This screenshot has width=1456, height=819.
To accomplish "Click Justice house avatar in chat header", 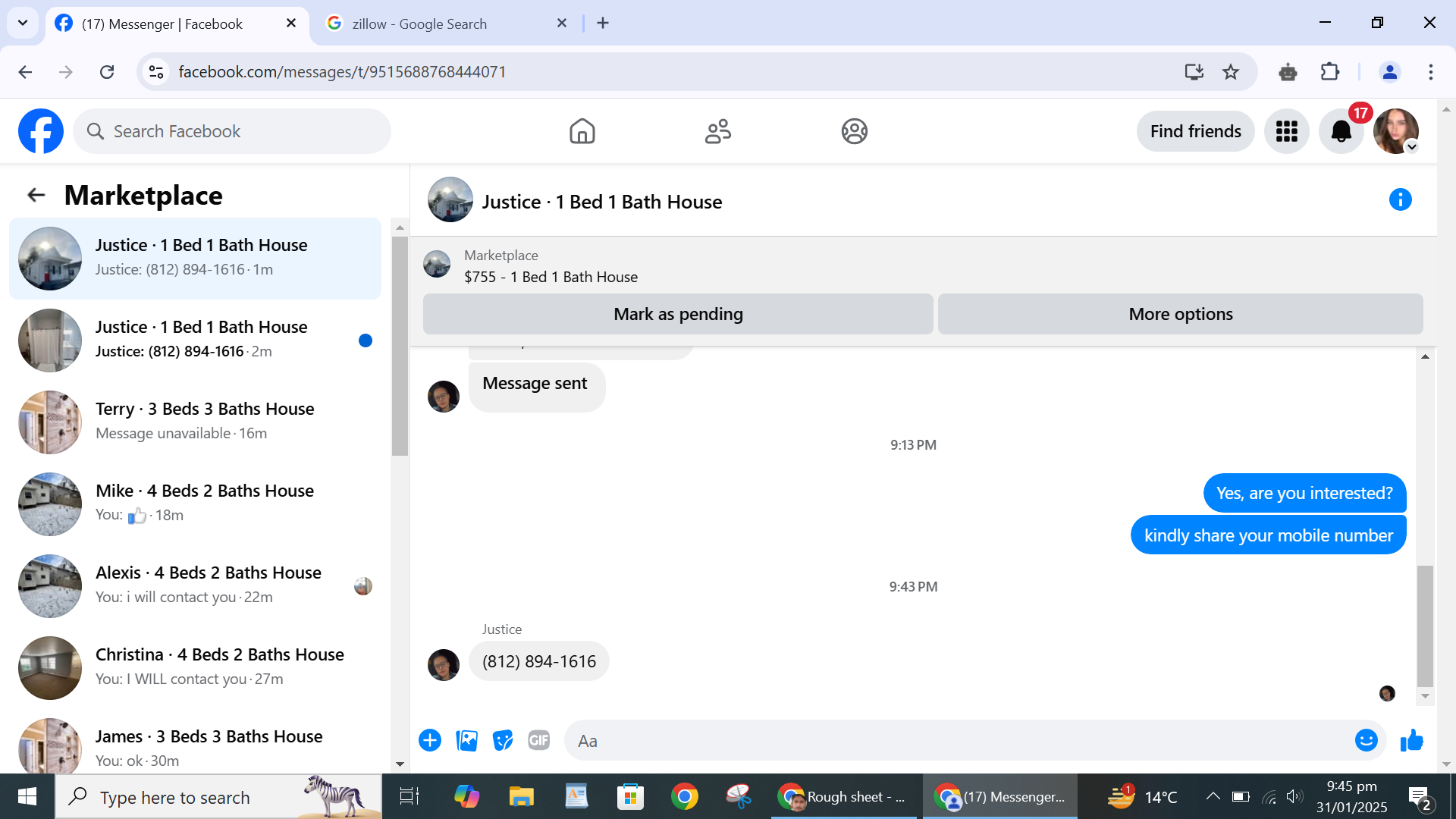I will tap(450, 199).
